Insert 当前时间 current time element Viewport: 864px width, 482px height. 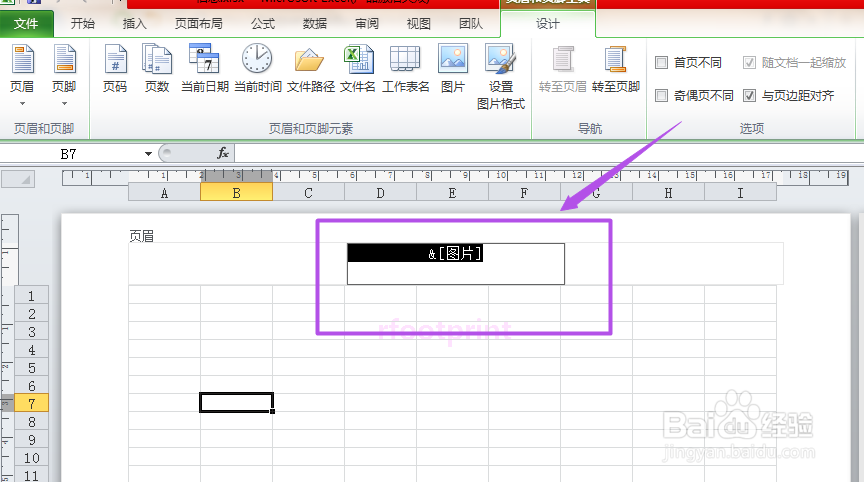[x=257, y=69]
